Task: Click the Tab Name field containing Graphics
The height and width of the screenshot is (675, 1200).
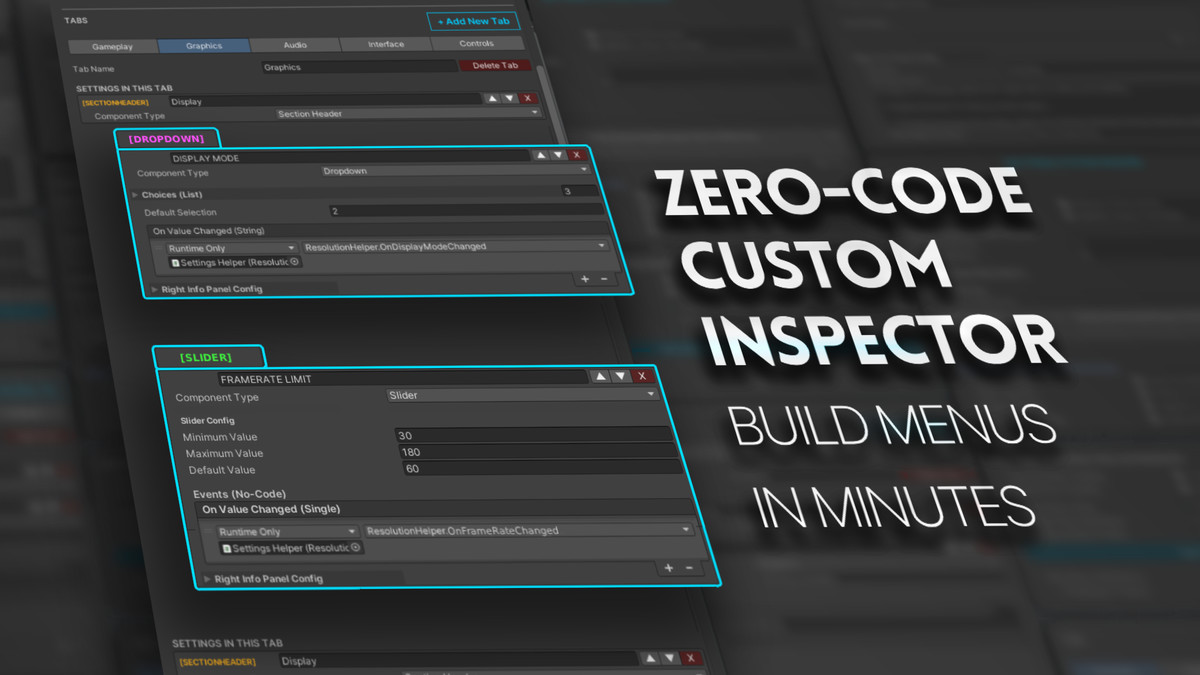Action: [x=359, y=67]
